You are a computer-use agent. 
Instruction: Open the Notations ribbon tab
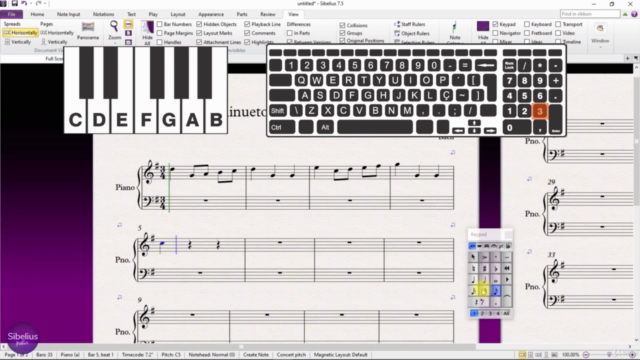coord(103,14)
